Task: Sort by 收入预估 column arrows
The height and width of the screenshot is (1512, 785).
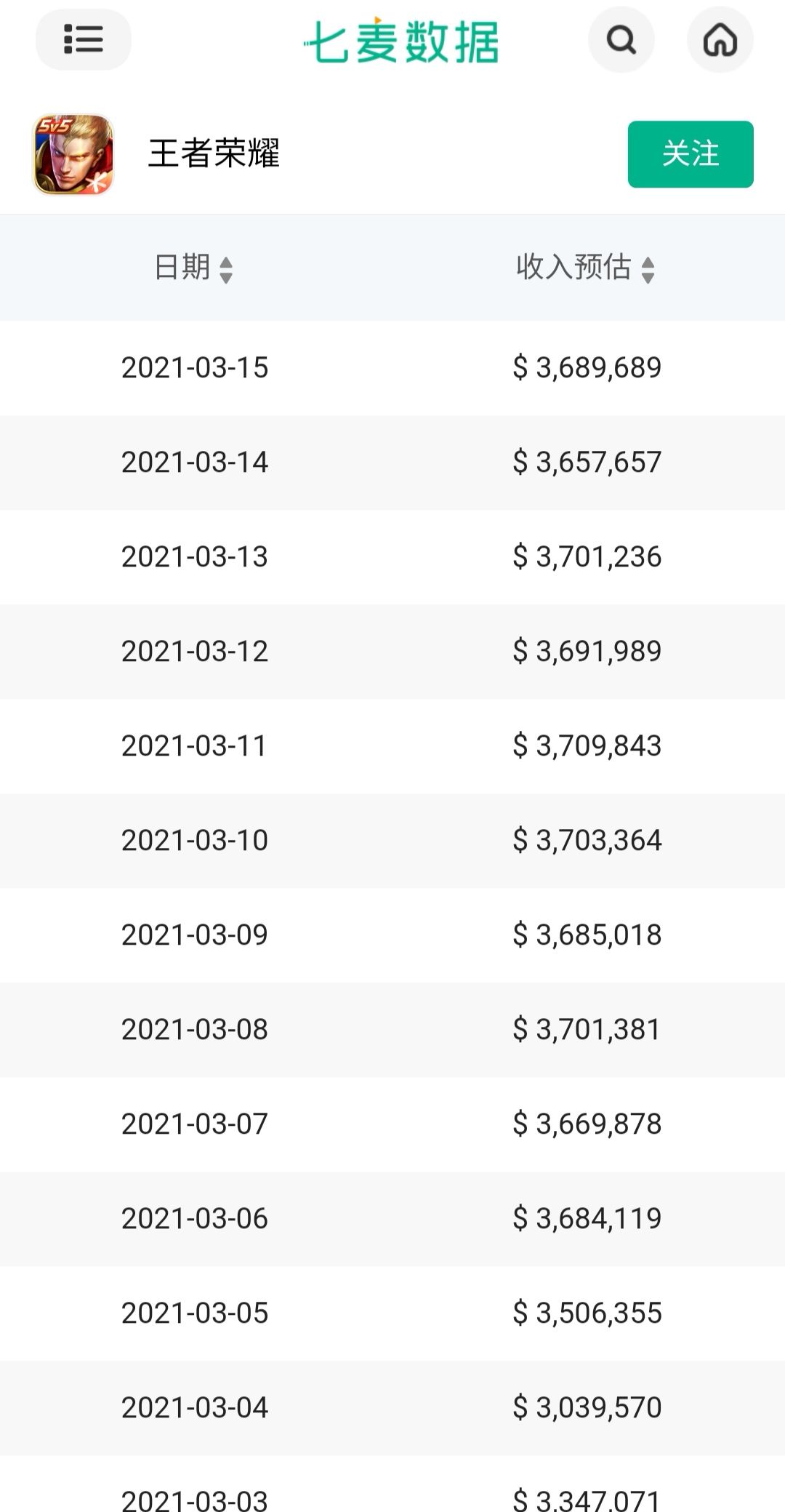Action: [x=648, y=270]
